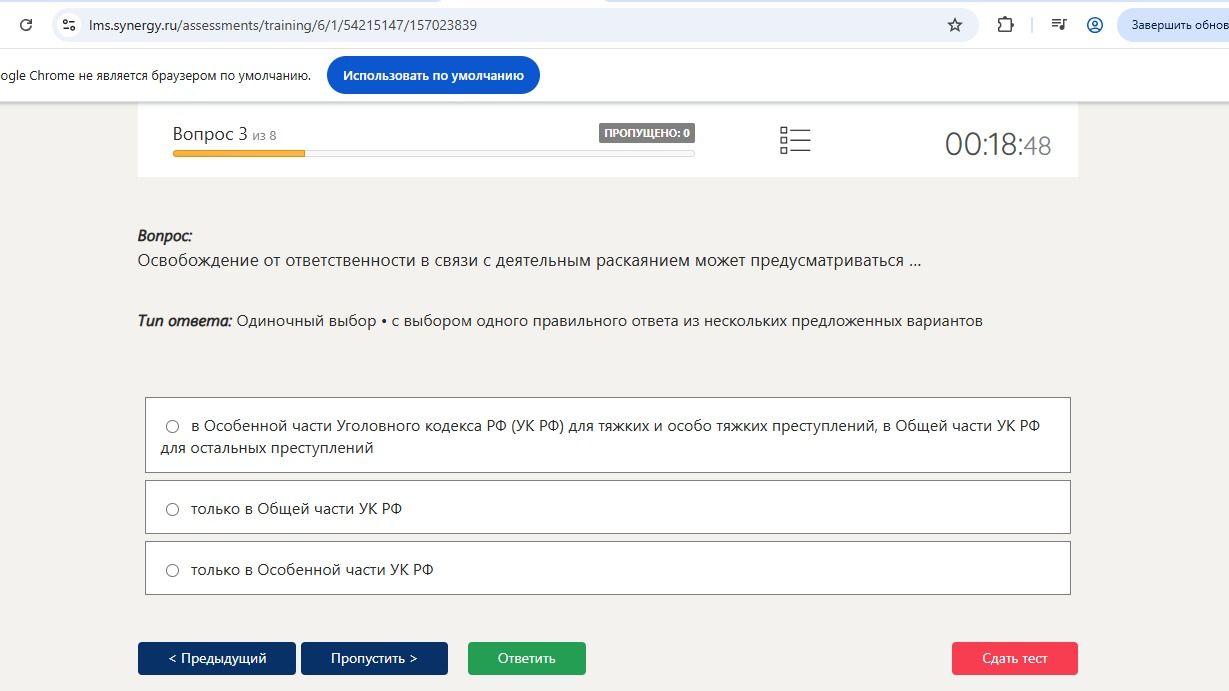Click the default browser notice text

point(155,75)
